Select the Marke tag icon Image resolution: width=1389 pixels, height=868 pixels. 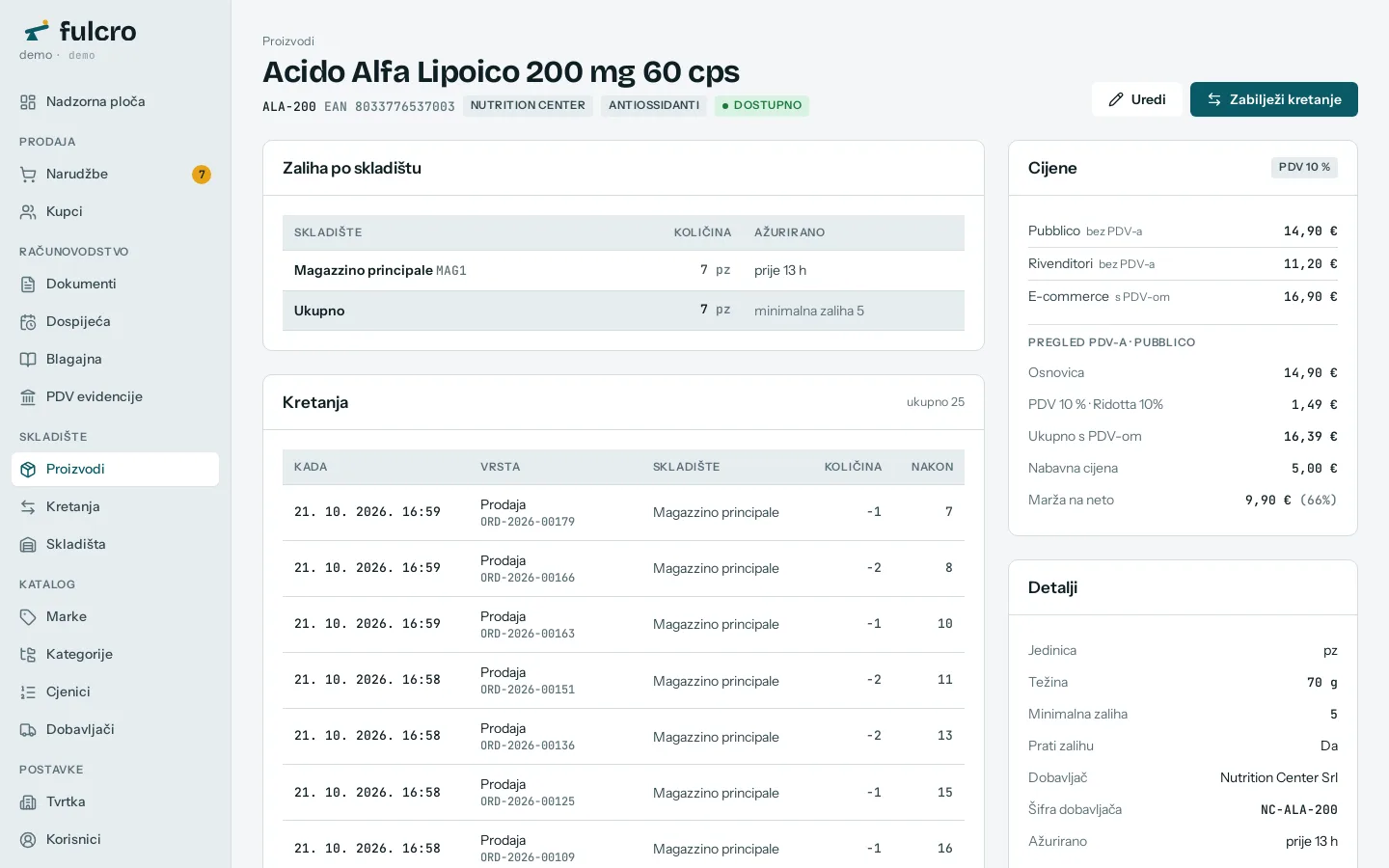(x=28, y=617)
